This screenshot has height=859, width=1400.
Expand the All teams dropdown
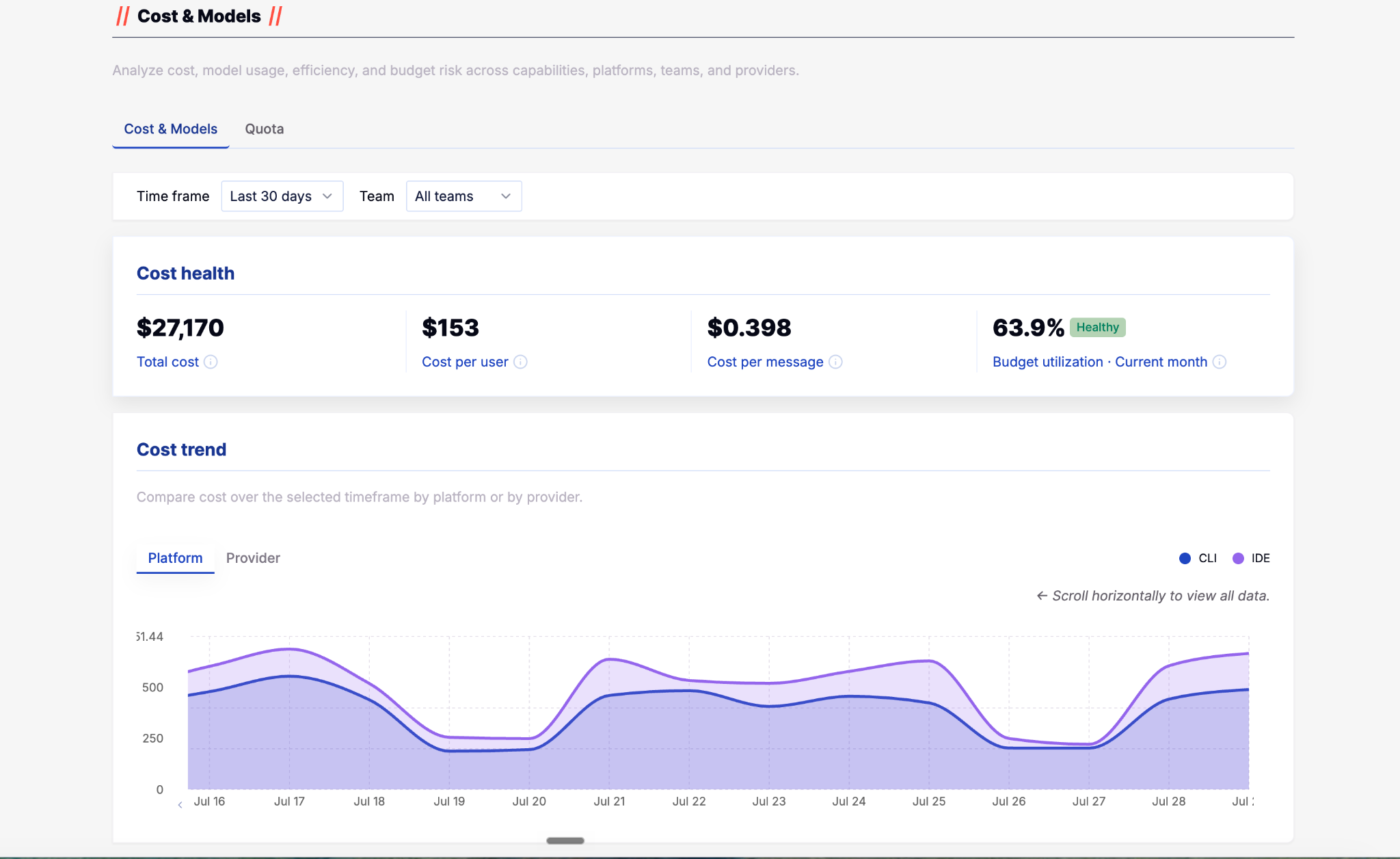(464, 196)
